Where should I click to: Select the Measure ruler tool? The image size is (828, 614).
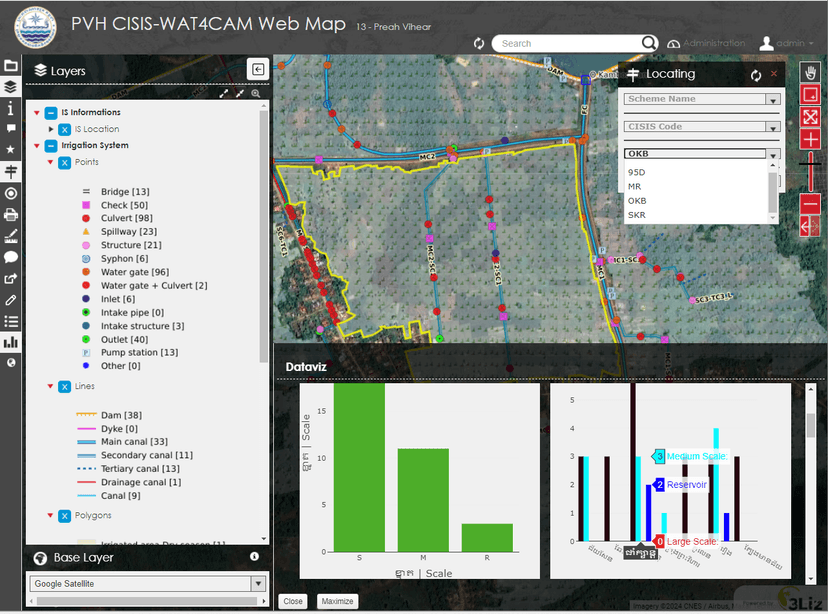[11, 236]
